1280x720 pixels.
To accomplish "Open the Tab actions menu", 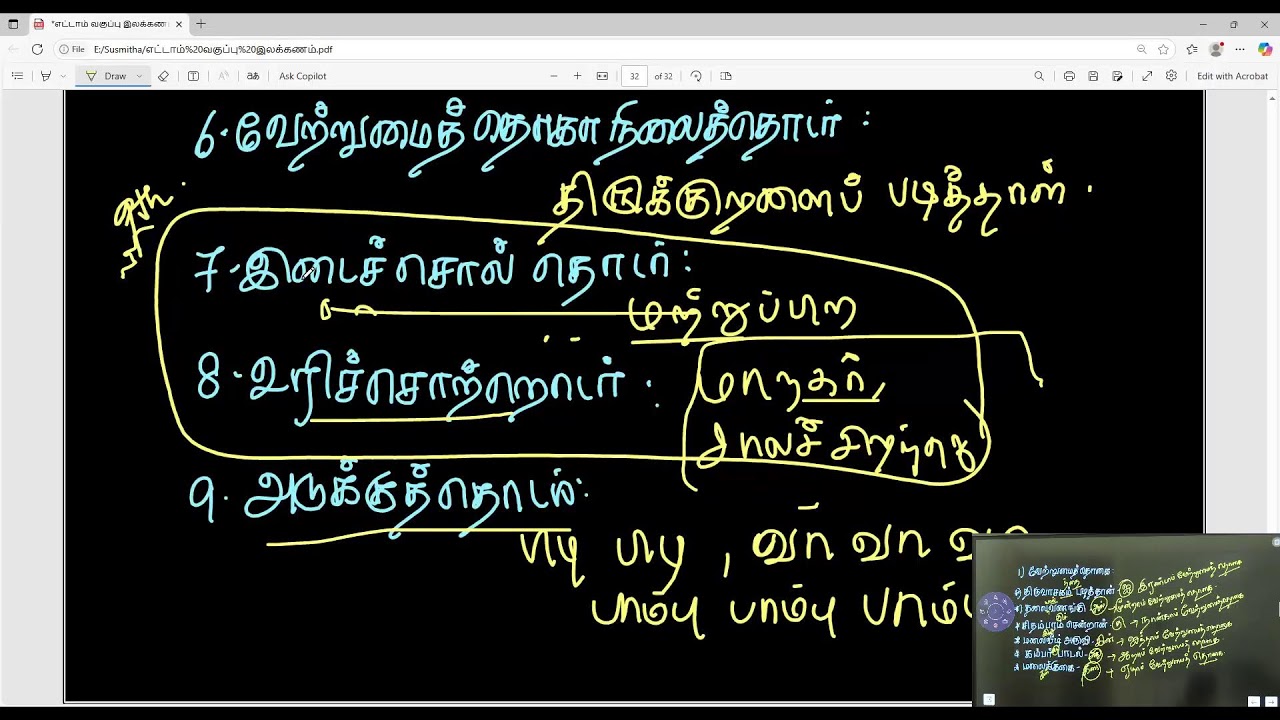I will point(13,24).
